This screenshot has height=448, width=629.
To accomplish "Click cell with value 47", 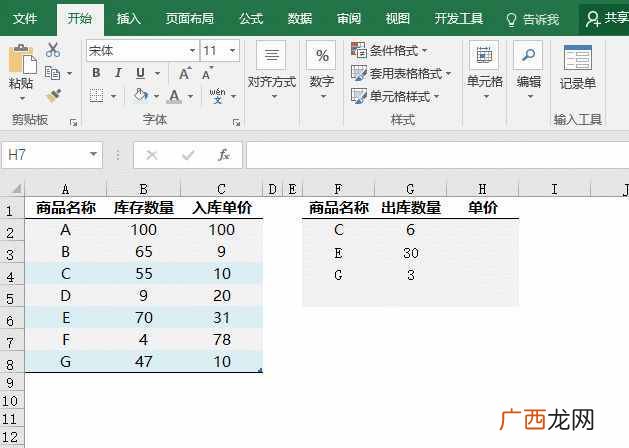I will click(x=144, y=362).
